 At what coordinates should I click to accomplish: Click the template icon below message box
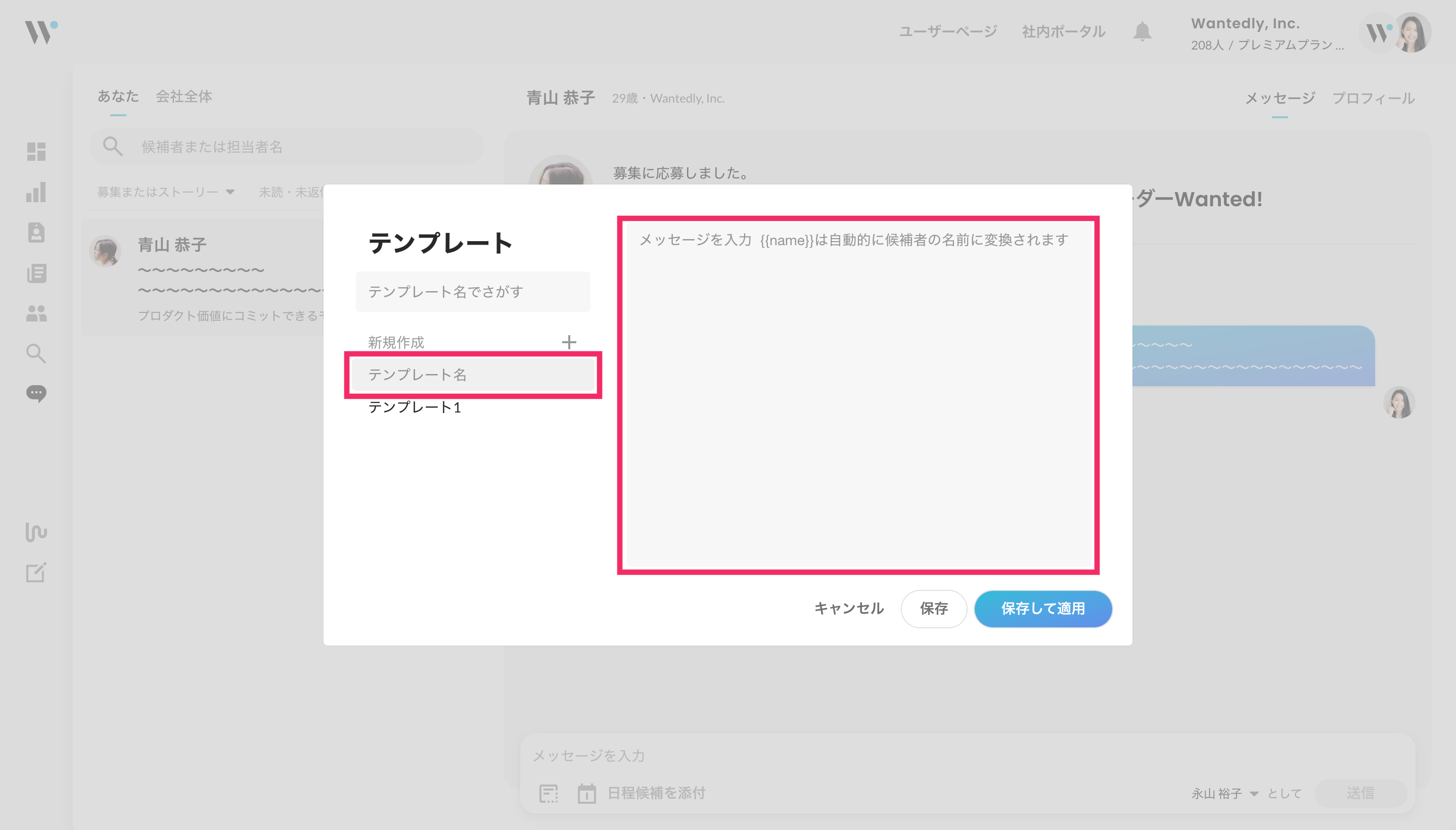549,793
